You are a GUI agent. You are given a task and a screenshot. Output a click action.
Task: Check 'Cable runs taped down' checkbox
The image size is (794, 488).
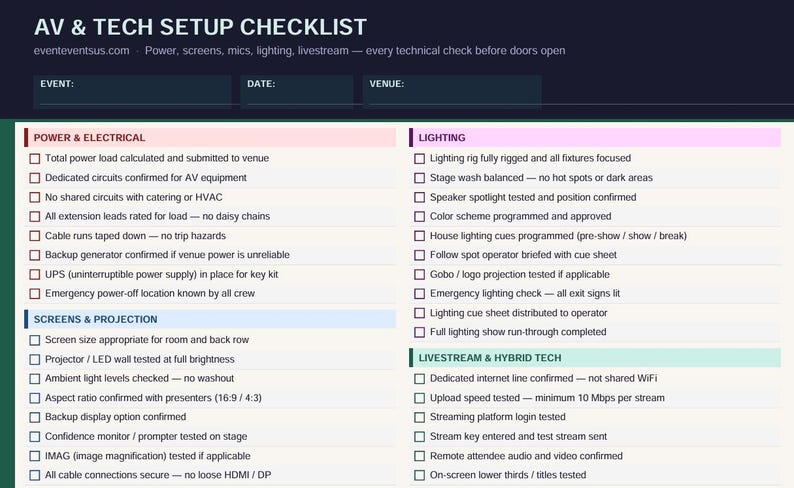(x=34, y=236)
